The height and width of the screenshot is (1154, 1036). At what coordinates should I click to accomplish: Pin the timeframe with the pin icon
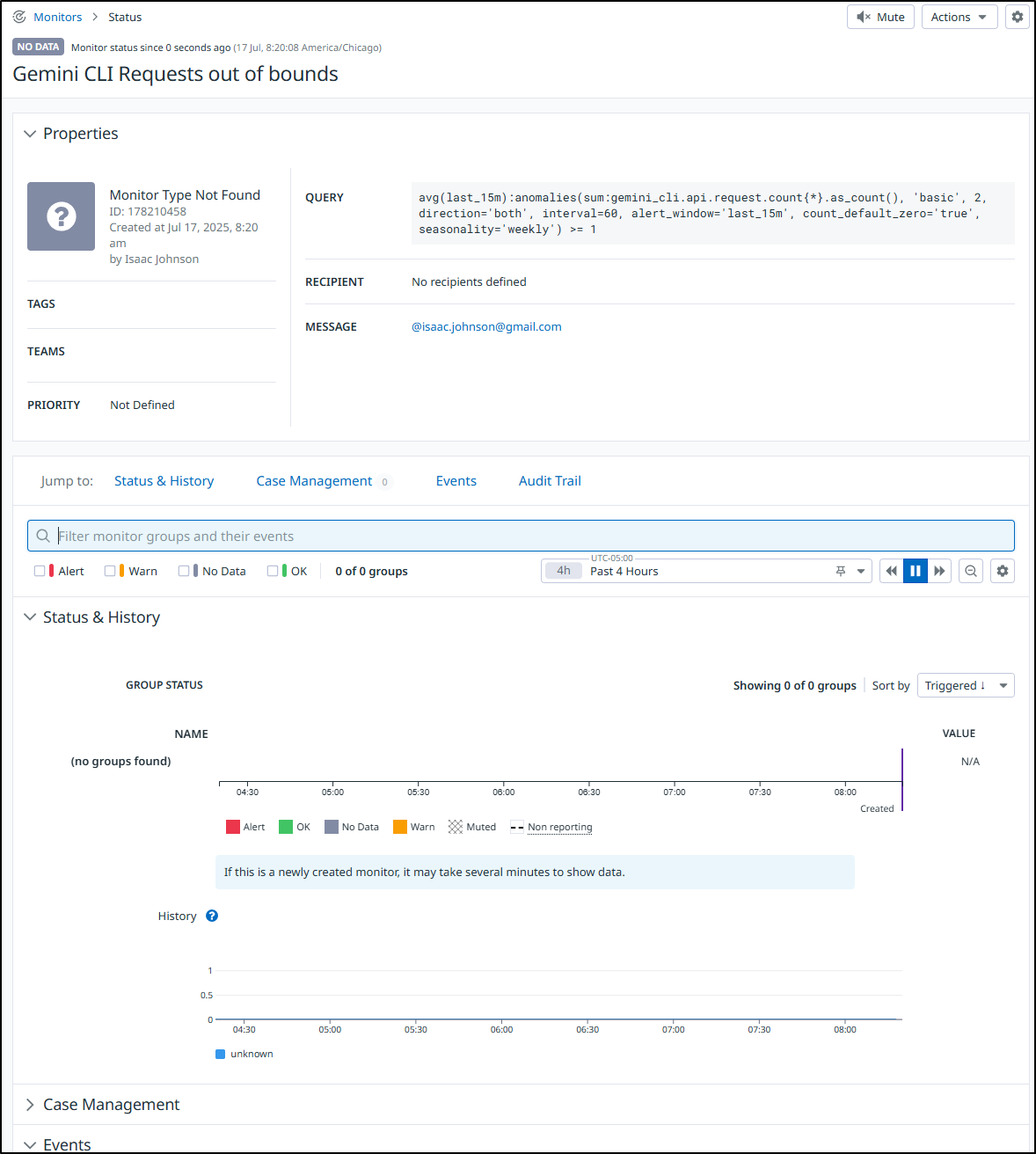841,571
